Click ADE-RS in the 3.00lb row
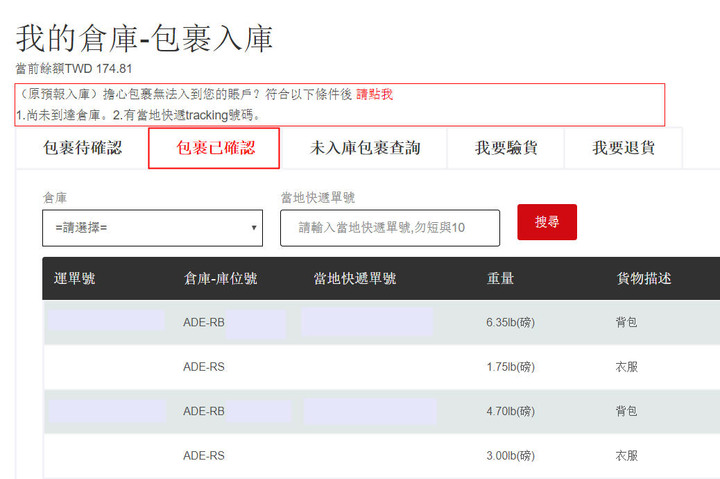 pyautogui.click(x=204, y=456)
